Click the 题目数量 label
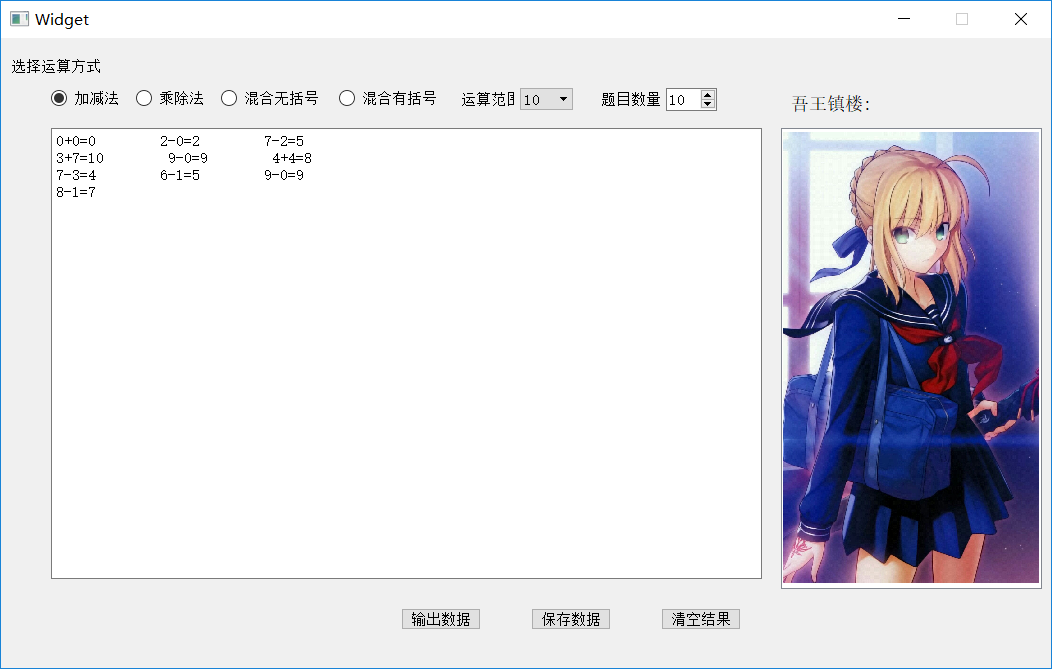The width and height of the screenshot is (1052, 669). [631, 99]
